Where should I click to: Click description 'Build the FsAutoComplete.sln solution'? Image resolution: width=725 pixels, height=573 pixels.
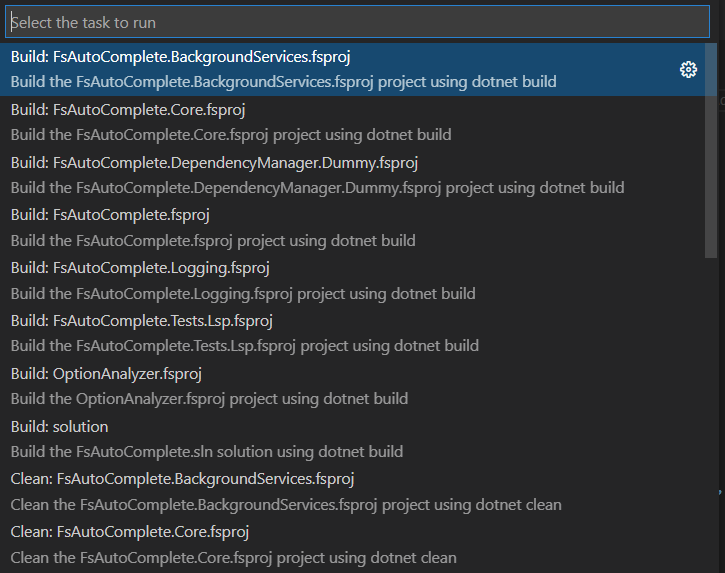click(x=207, y=452)
